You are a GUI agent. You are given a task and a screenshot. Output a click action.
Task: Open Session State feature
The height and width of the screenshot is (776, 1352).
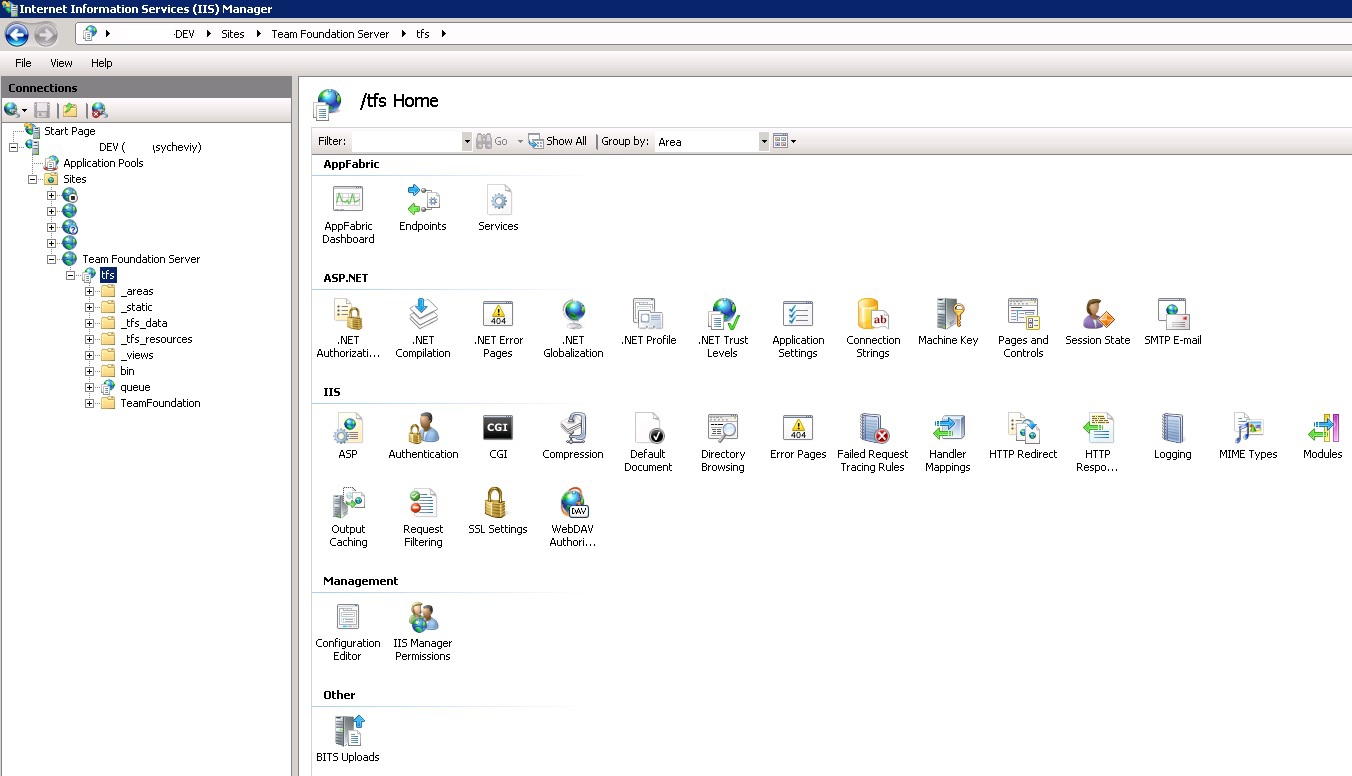pos(1098,322)
